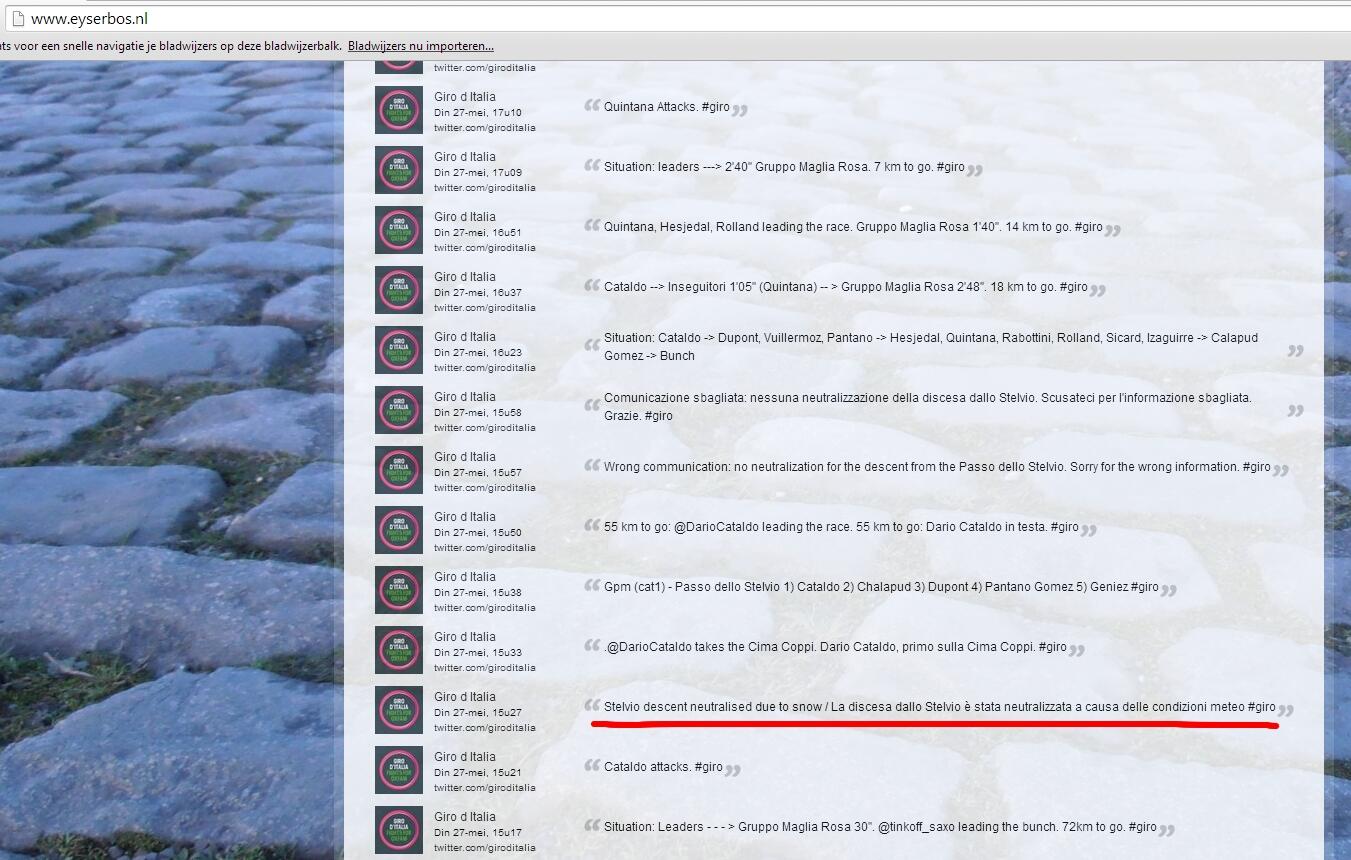The height and width of the screenshot is (860, 1351).
Task: Click timestamp 'Din 27-mei, 15u17'
Action: tap(478, 833)
